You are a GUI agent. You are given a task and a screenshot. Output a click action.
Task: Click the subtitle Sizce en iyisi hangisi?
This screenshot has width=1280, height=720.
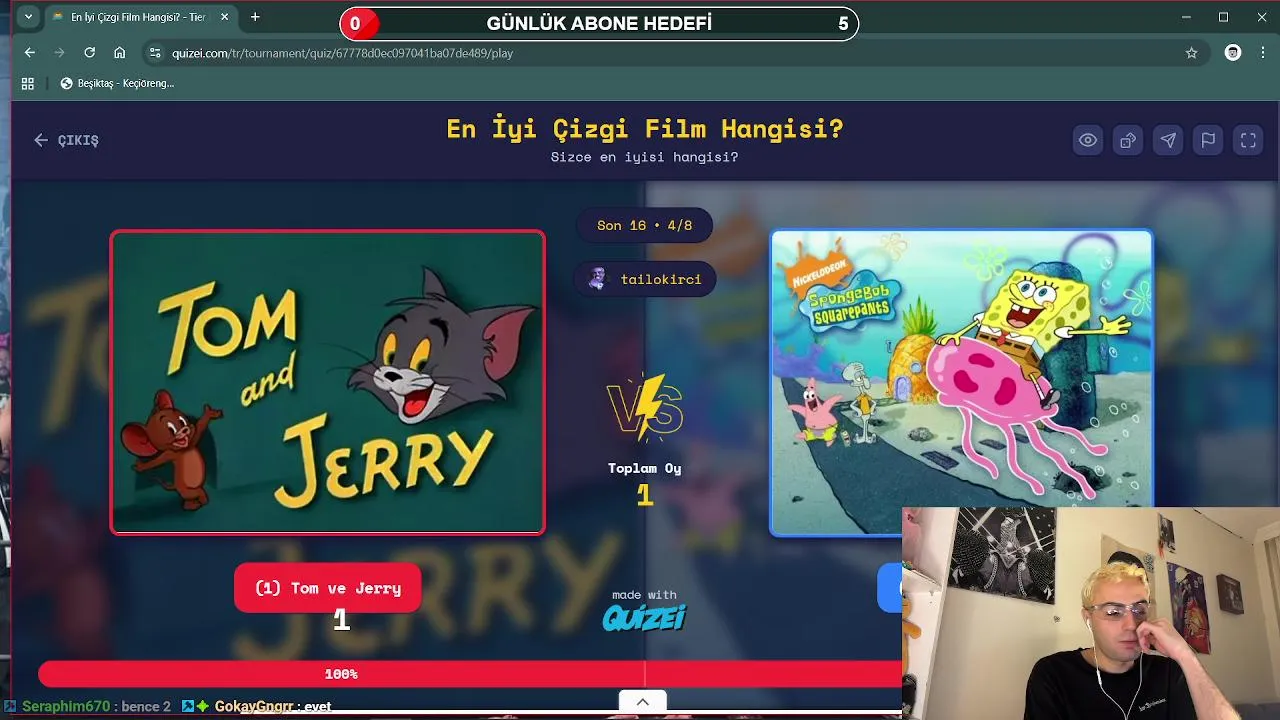pyautogui.click(x=645, y=157)
